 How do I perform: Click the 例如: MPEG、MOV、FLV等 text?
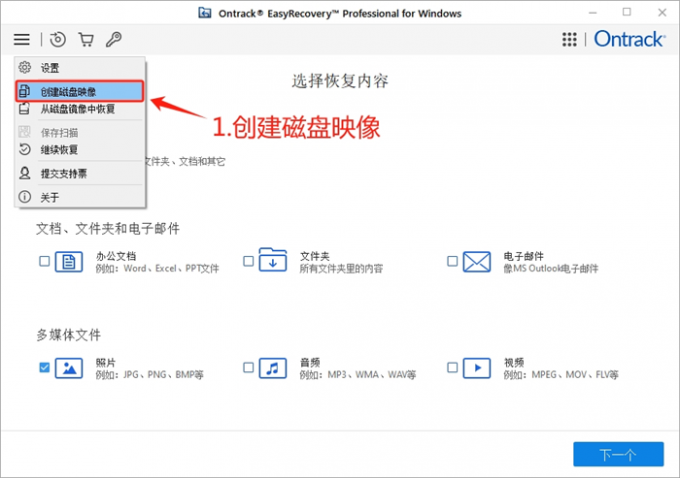click(561, 375)
